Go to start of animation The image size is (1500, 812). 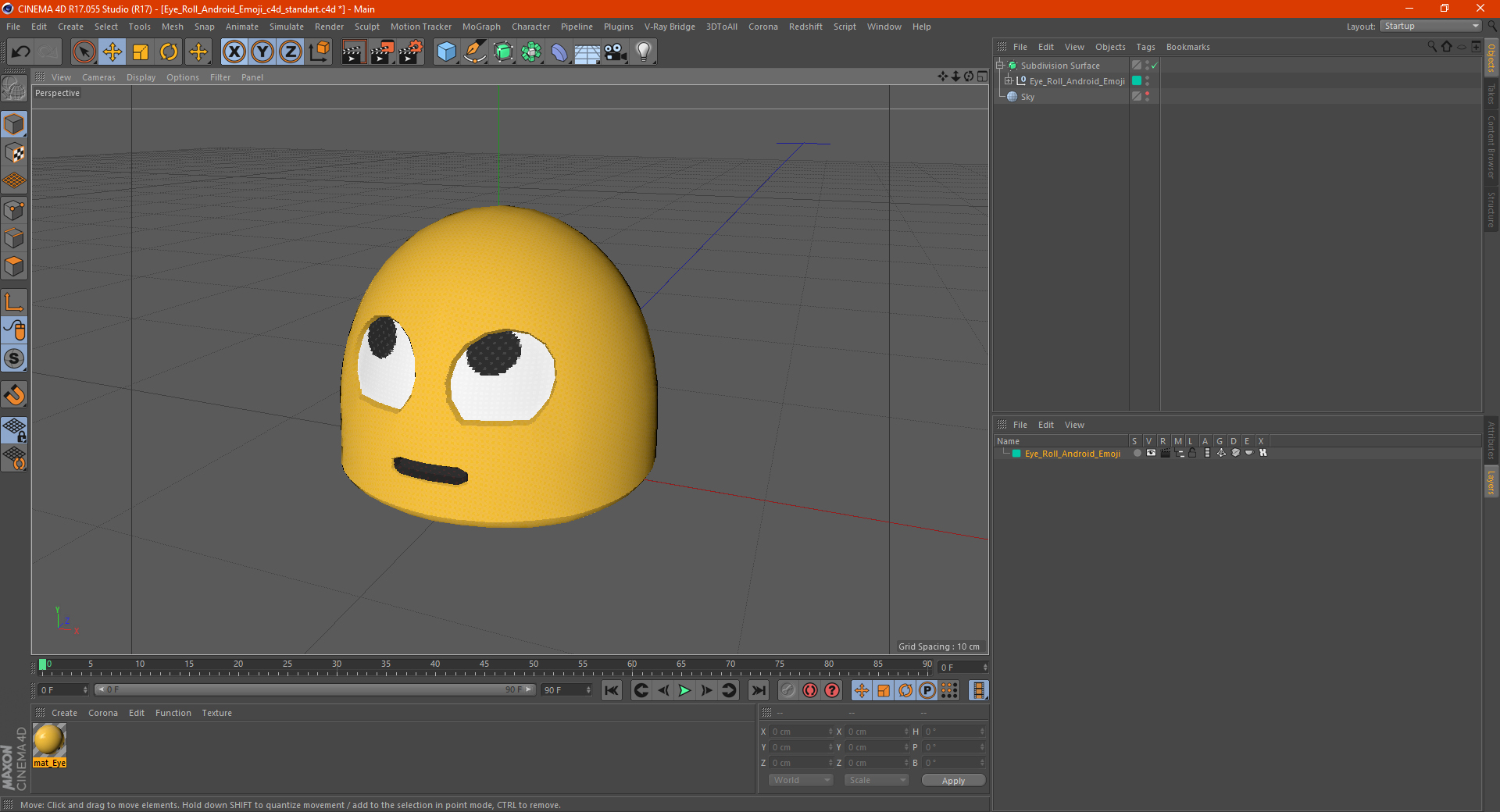click(612, 690)
